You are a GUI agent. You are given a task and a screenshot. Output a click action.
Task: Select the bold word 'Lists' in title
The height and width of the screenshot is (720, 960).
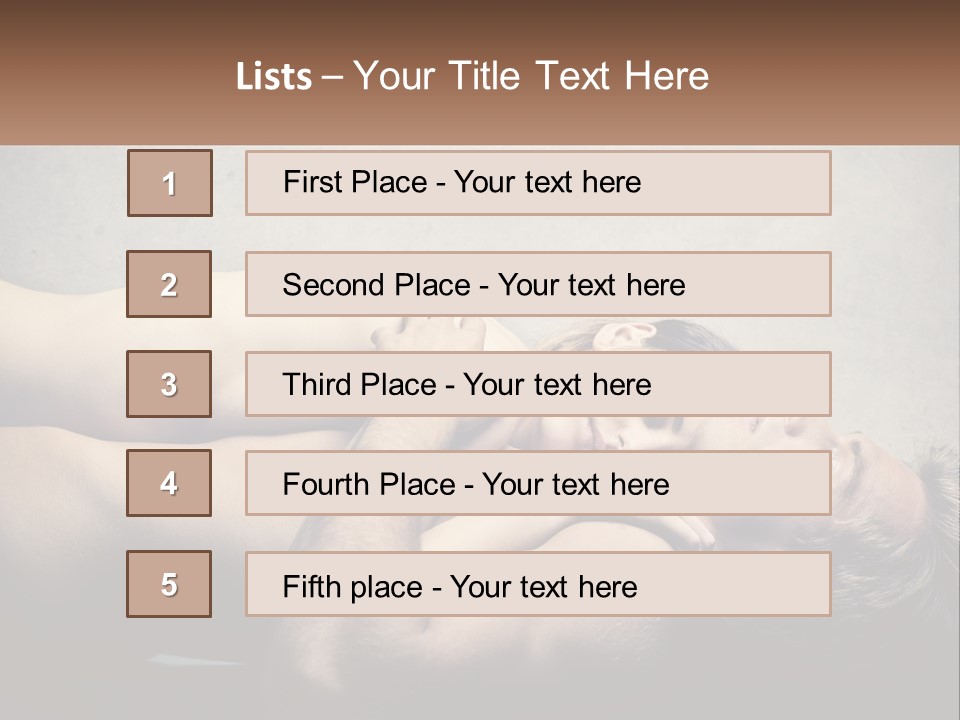[x=274, y=76]
